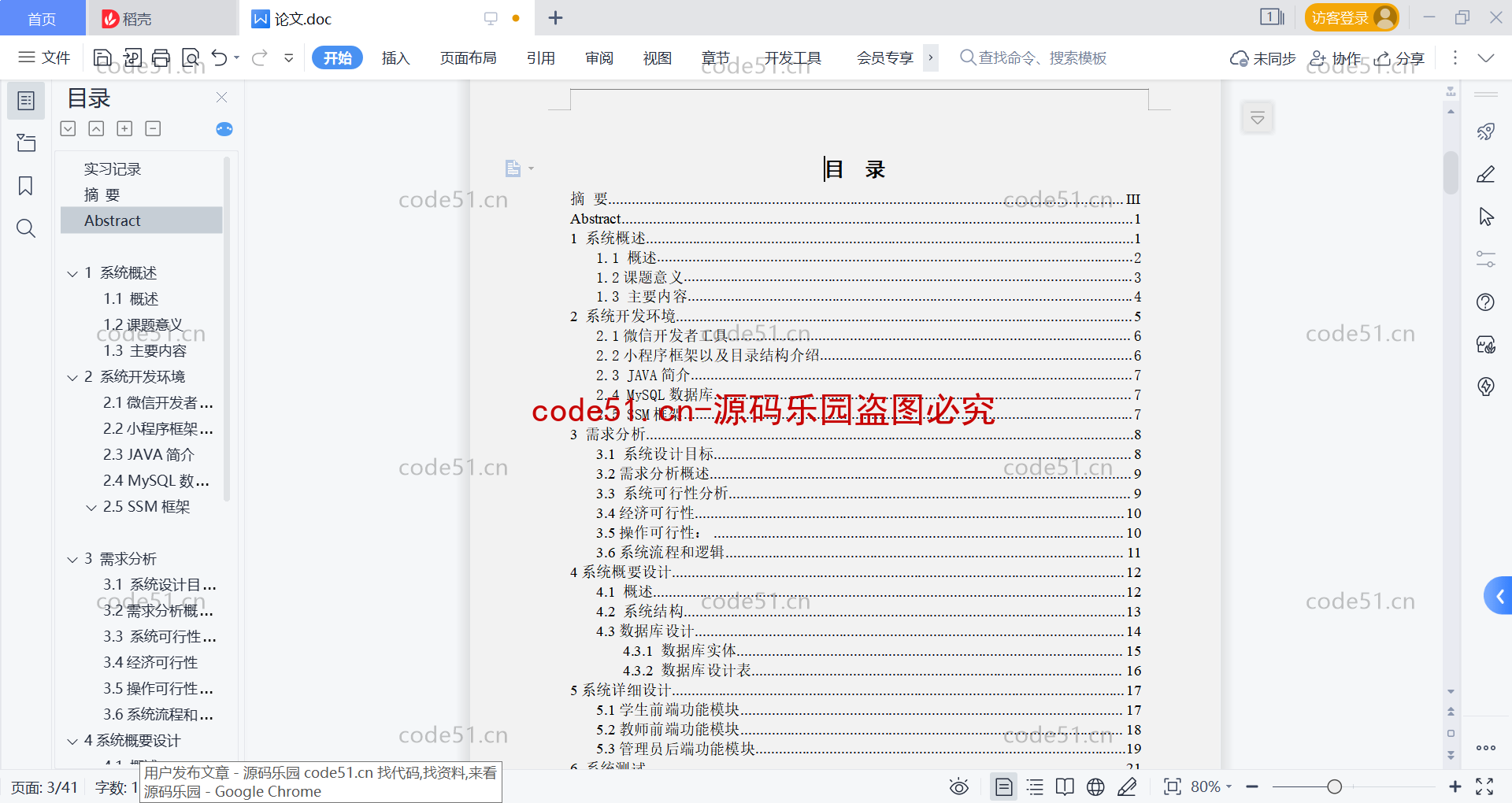Viewport: 1512px width, 803px height.
Task: Switch to page layout view icon
Action: 1003,786
